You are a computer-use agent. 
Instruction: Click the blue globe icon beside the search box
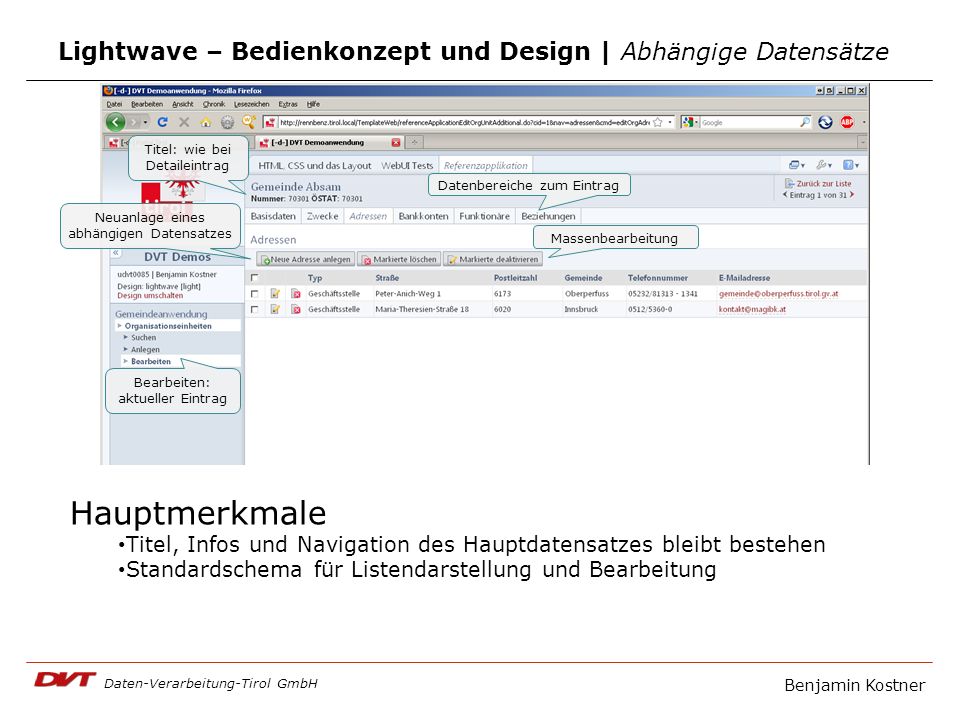[825, 122]
